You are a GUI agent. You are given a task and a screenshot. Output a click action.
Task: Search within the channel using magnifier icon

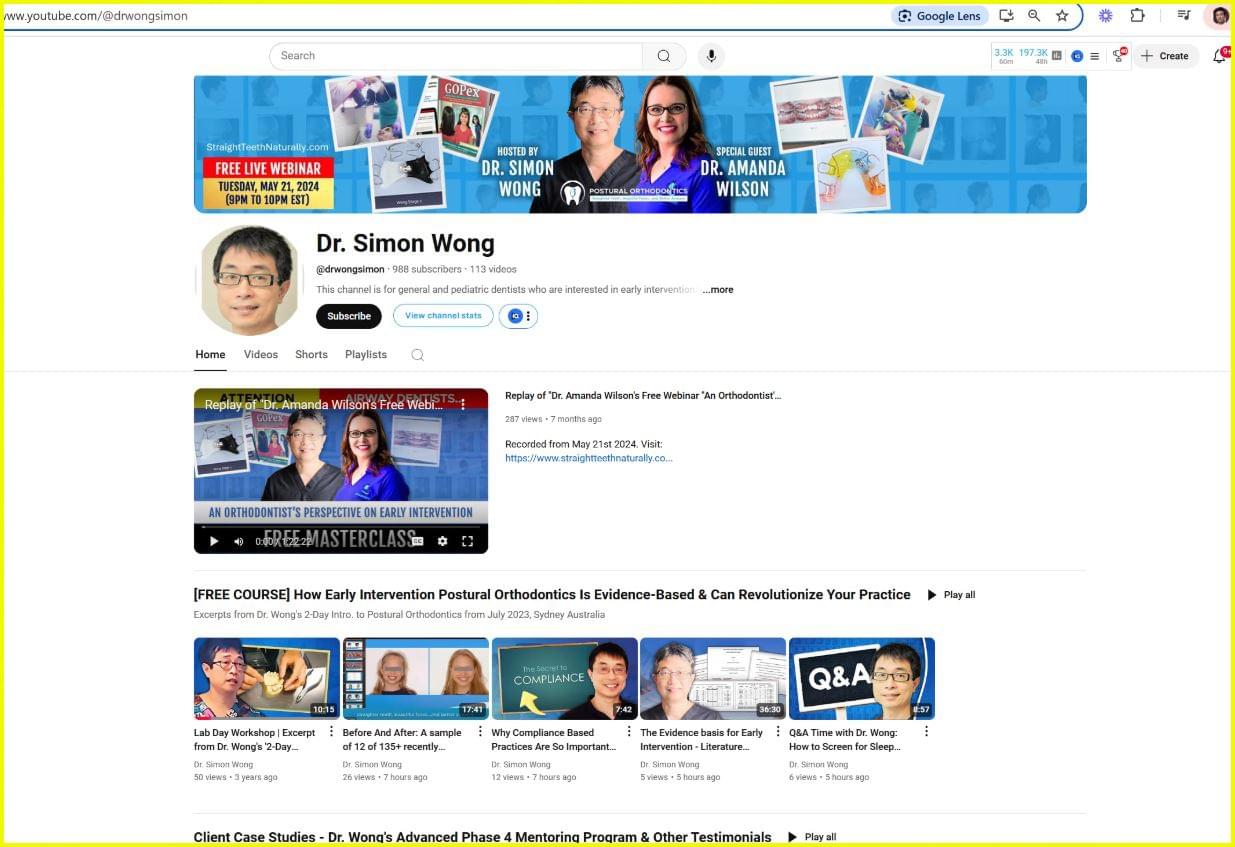coord(418,355)
